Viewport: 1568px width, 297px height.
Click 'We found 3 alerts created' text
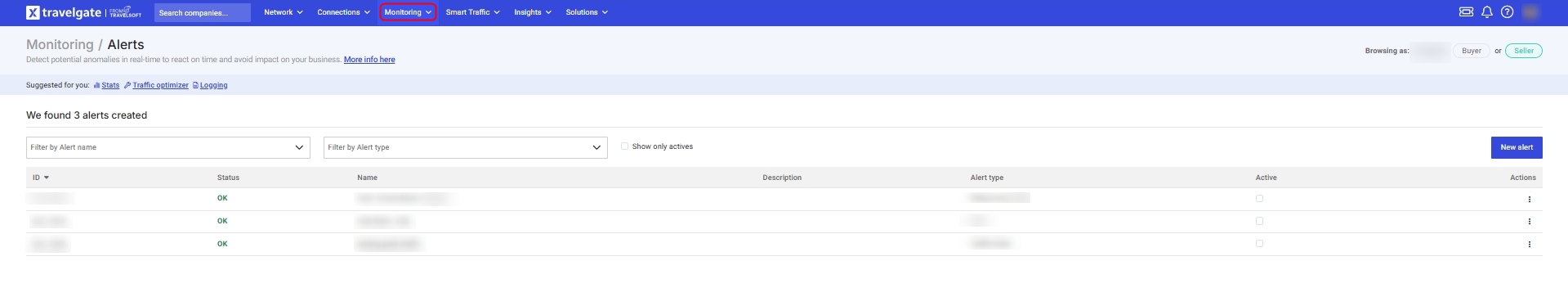tap(87, 115)
